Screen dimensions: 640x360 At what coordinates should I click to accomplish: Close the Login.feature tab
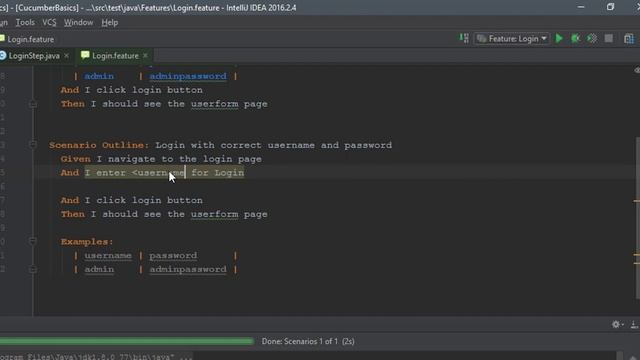point(145,56)
